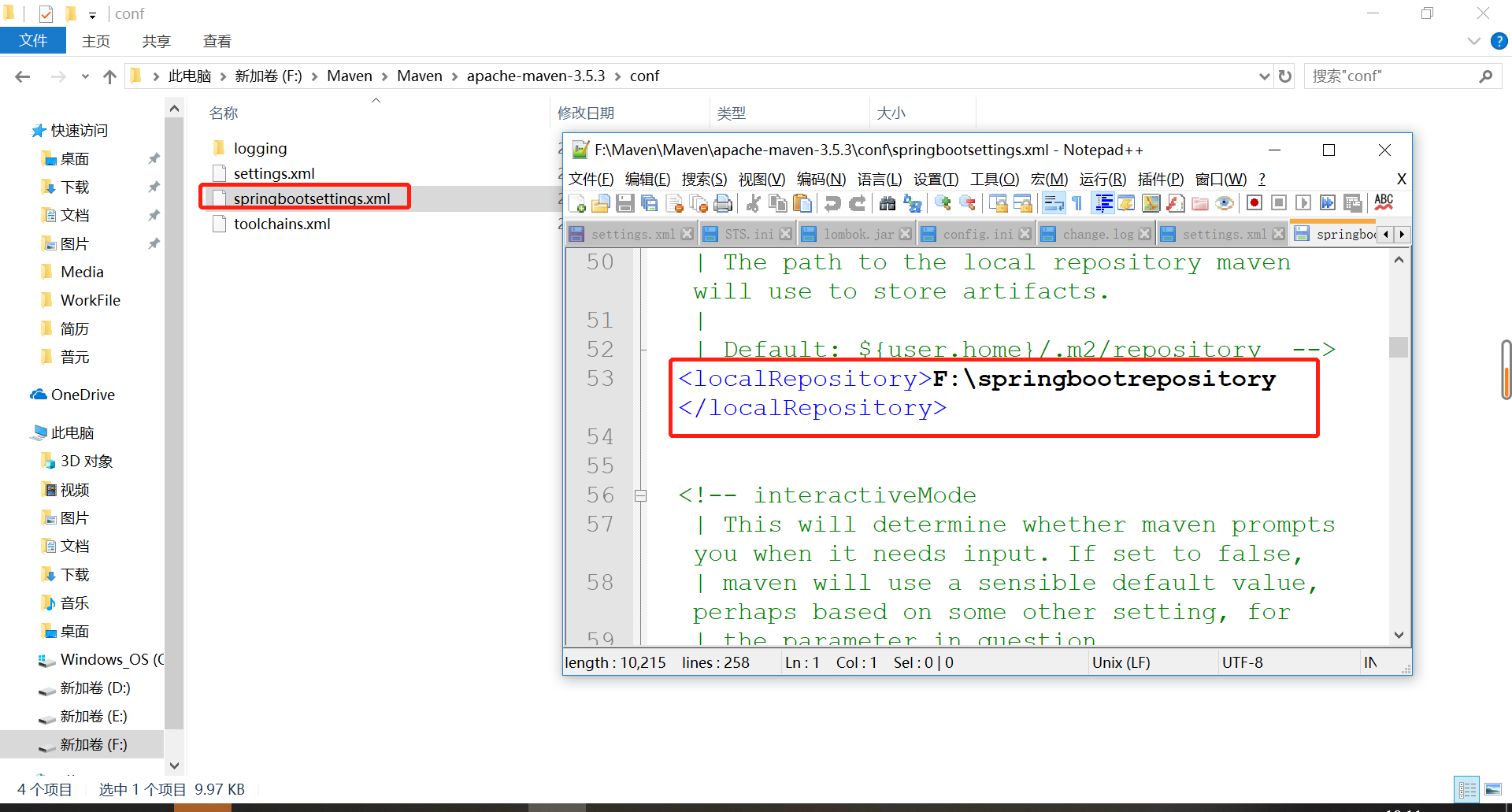Viewport: 1512px width, 812px height.
Task: Open the address bar history dropdown
Action: (1264, 76)
